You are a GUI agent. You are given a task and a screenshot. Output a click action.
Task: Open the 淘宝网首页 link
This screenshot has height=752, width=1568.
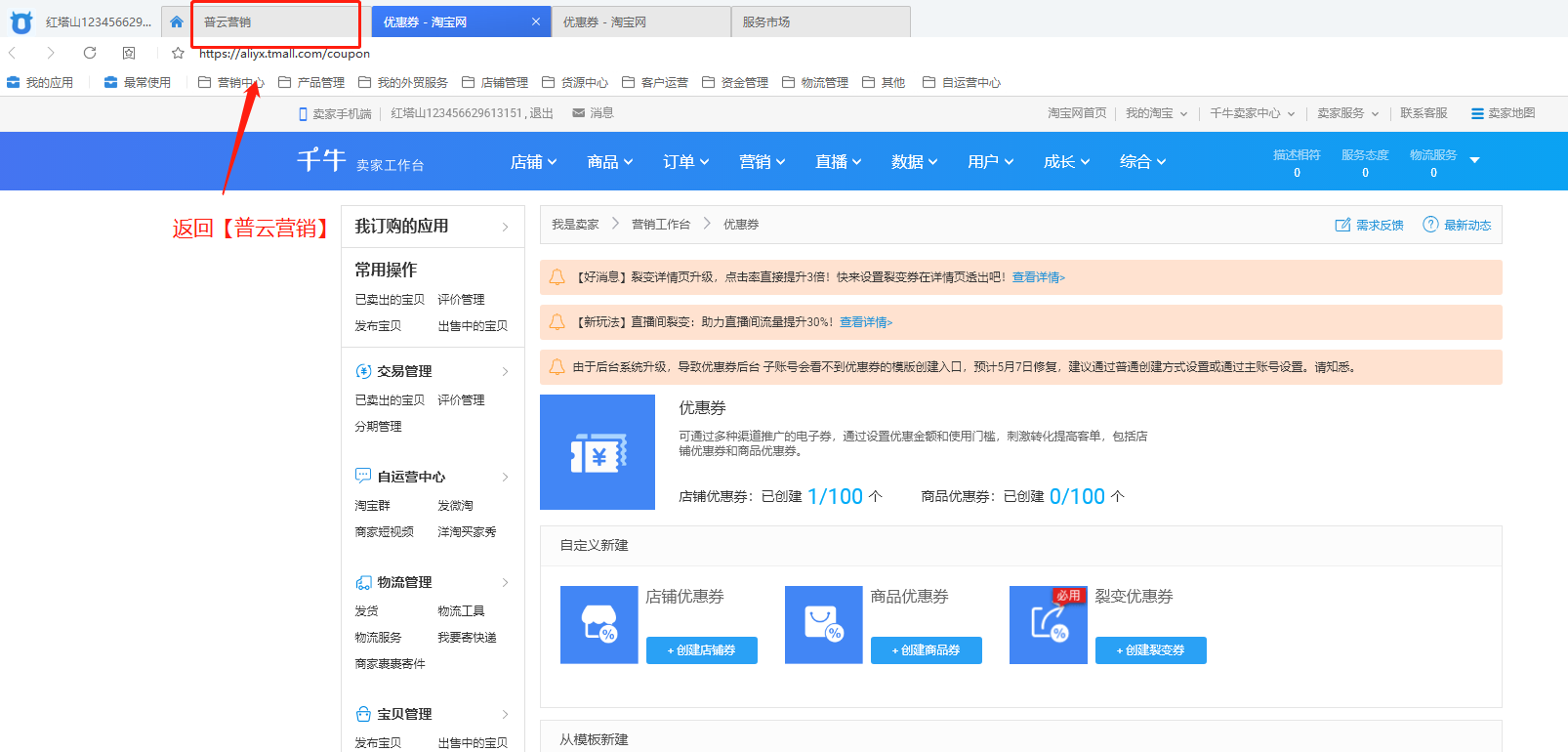1077,113
